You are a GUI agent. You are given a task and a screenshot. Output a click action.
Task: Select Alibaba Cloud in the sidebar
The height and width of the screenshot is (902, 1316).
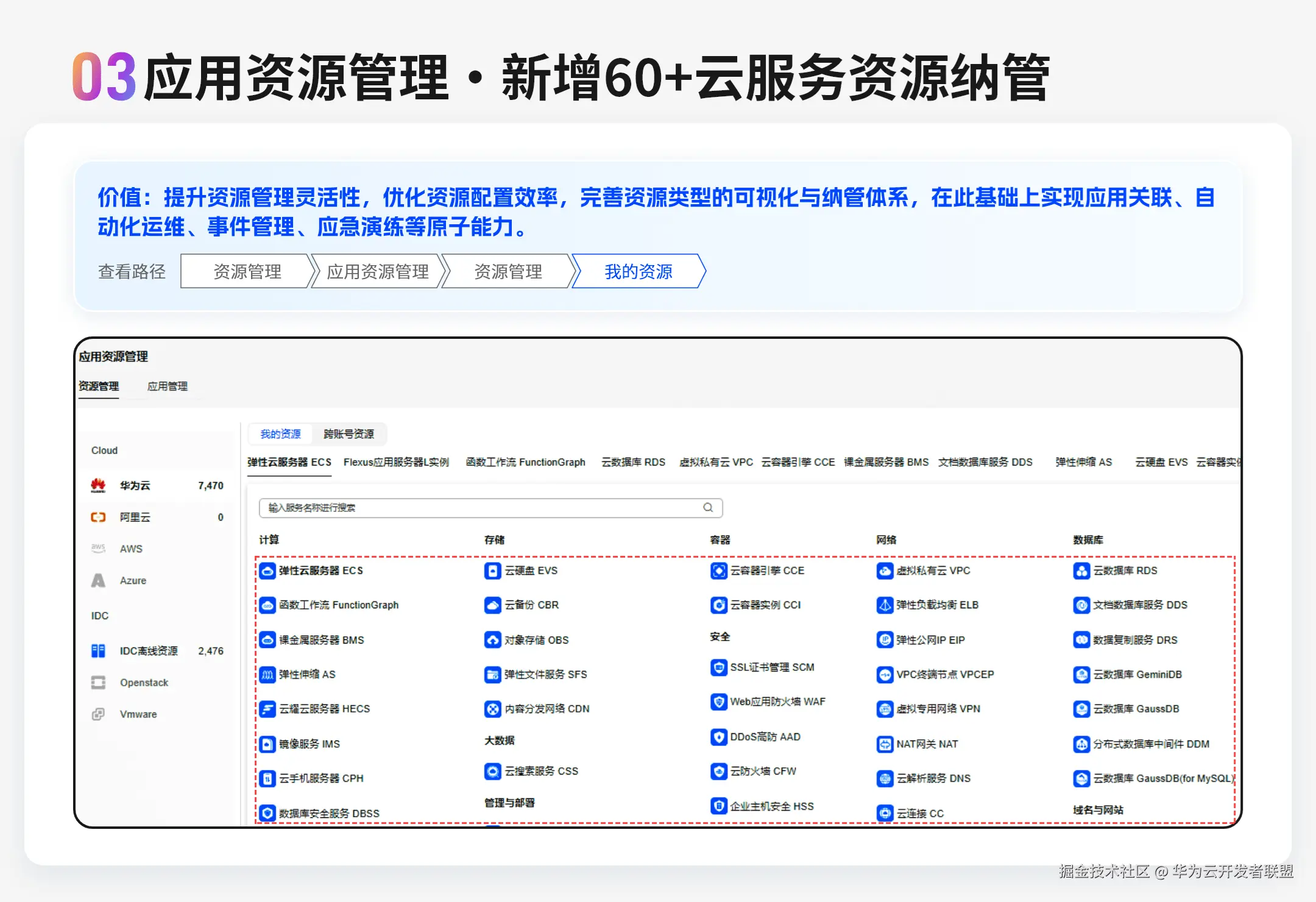coord(135,517)
